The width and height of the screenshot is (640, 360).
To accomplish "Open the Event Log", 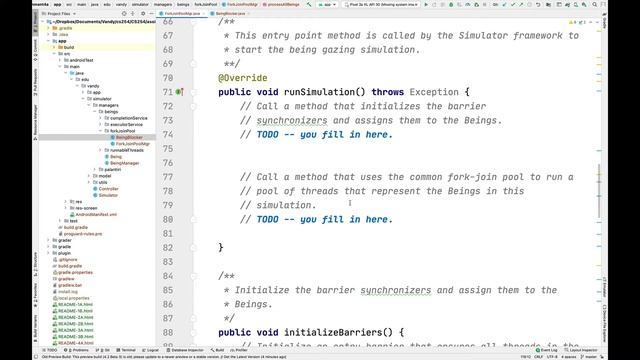I will [547, 350].
